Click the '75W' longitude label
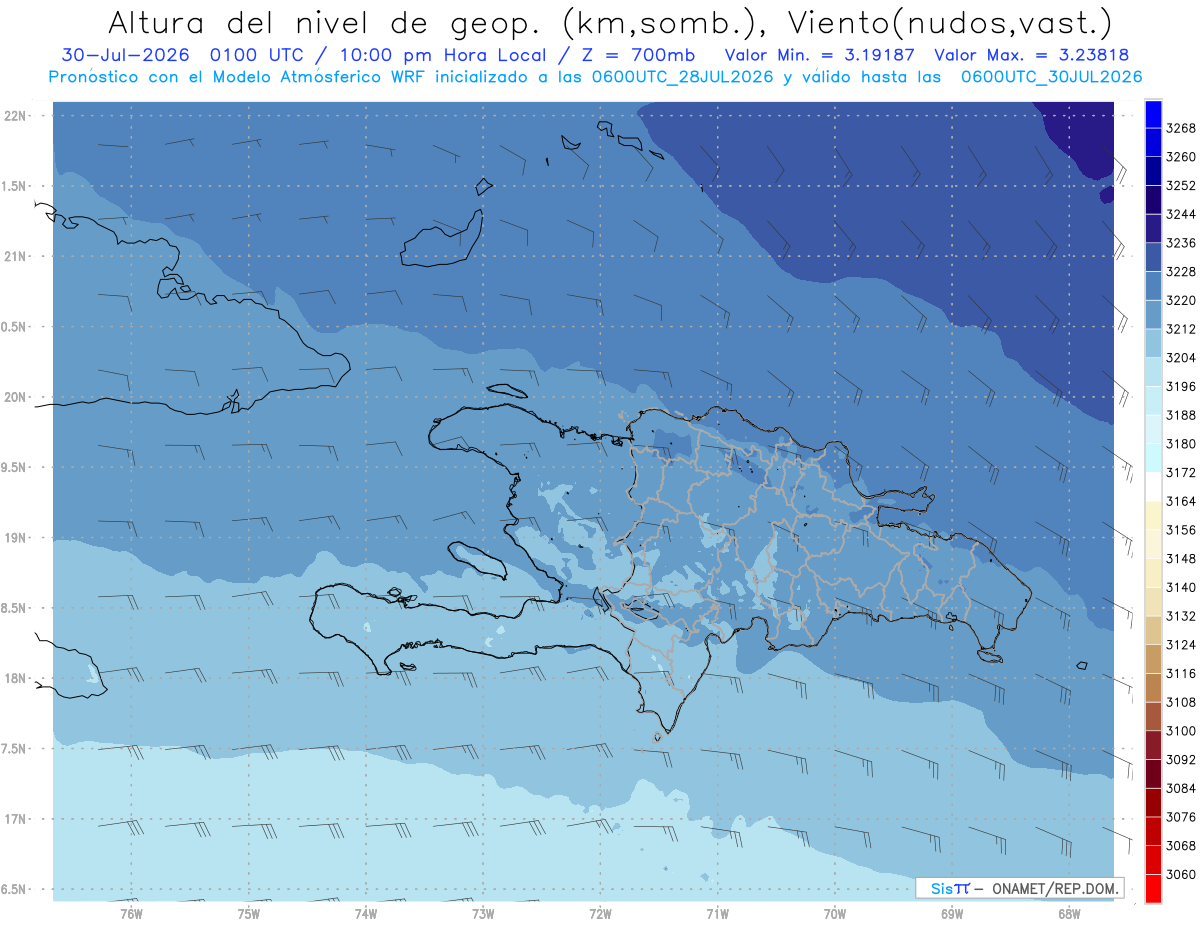 [248, 913]
